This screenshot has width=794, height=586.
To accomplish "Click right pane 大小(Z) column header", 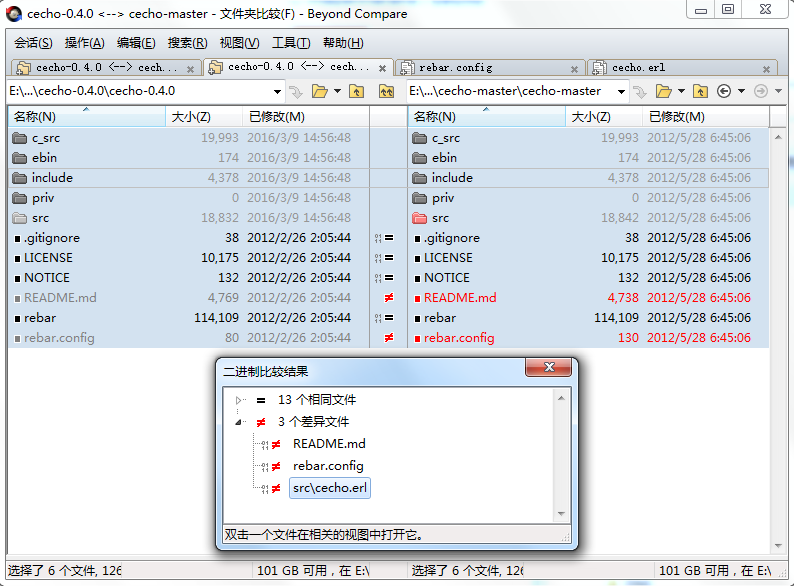I will pyautogui.click(x=604, y=117).
